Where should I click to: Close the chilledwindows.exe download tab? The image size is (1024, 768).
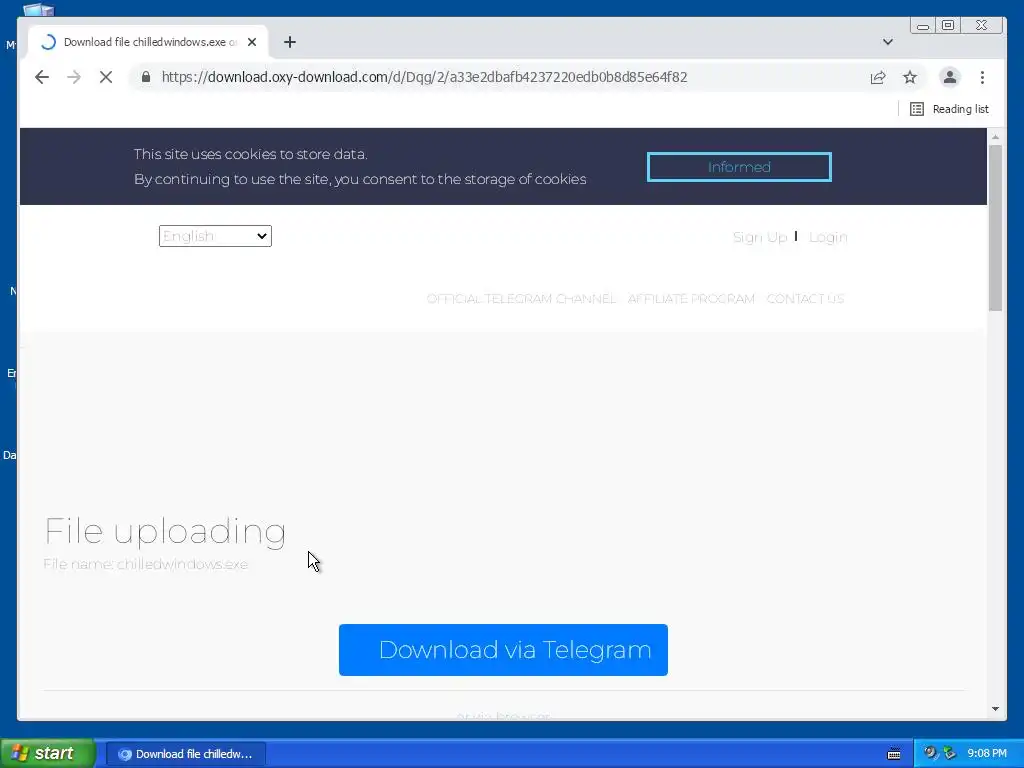point(252,42)
